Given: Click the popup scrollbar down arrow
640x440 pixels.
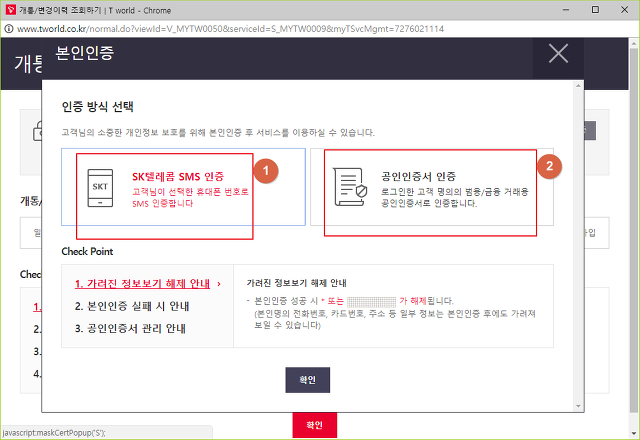Looking at the screenshot, I should tap(578, 406).
